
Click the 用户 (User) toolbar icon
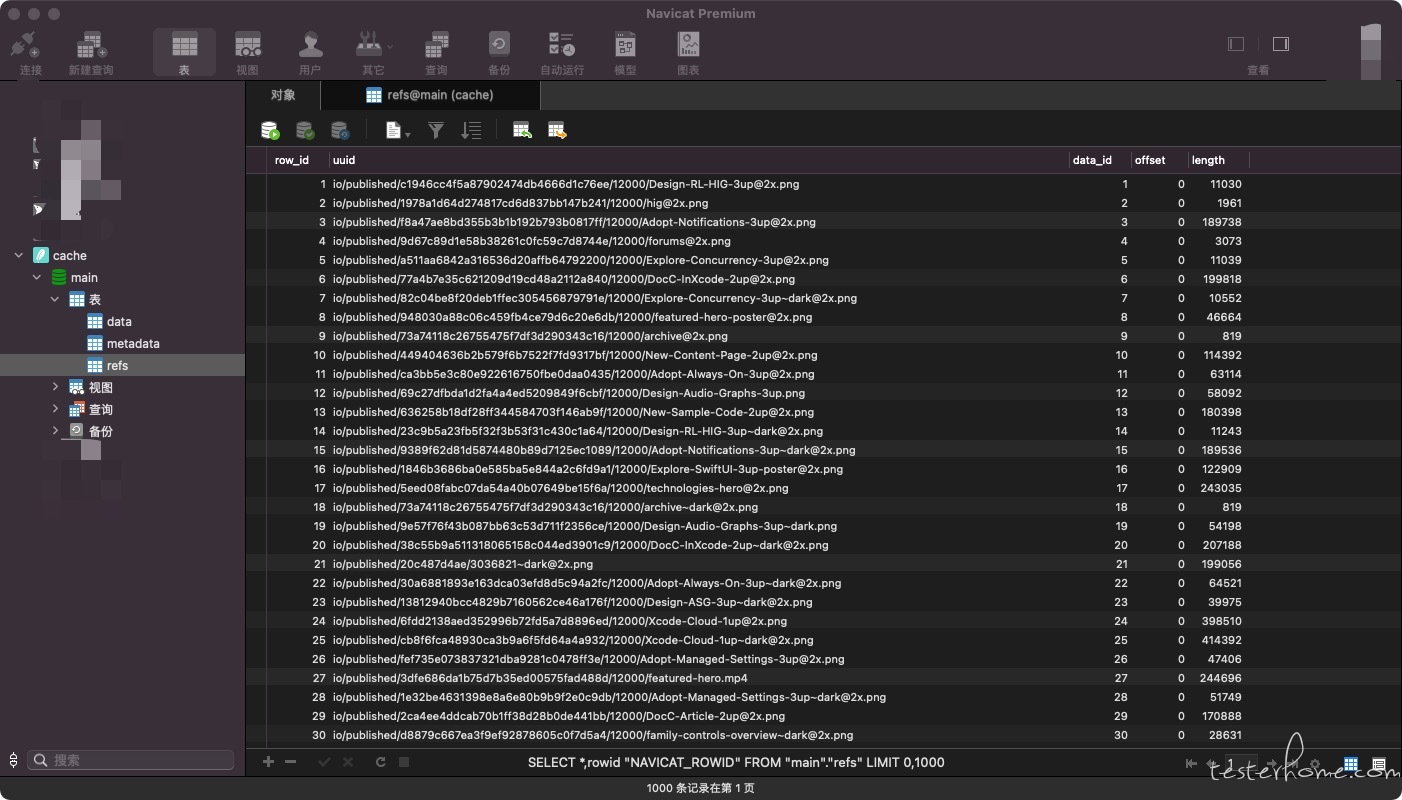coord(310,52)
